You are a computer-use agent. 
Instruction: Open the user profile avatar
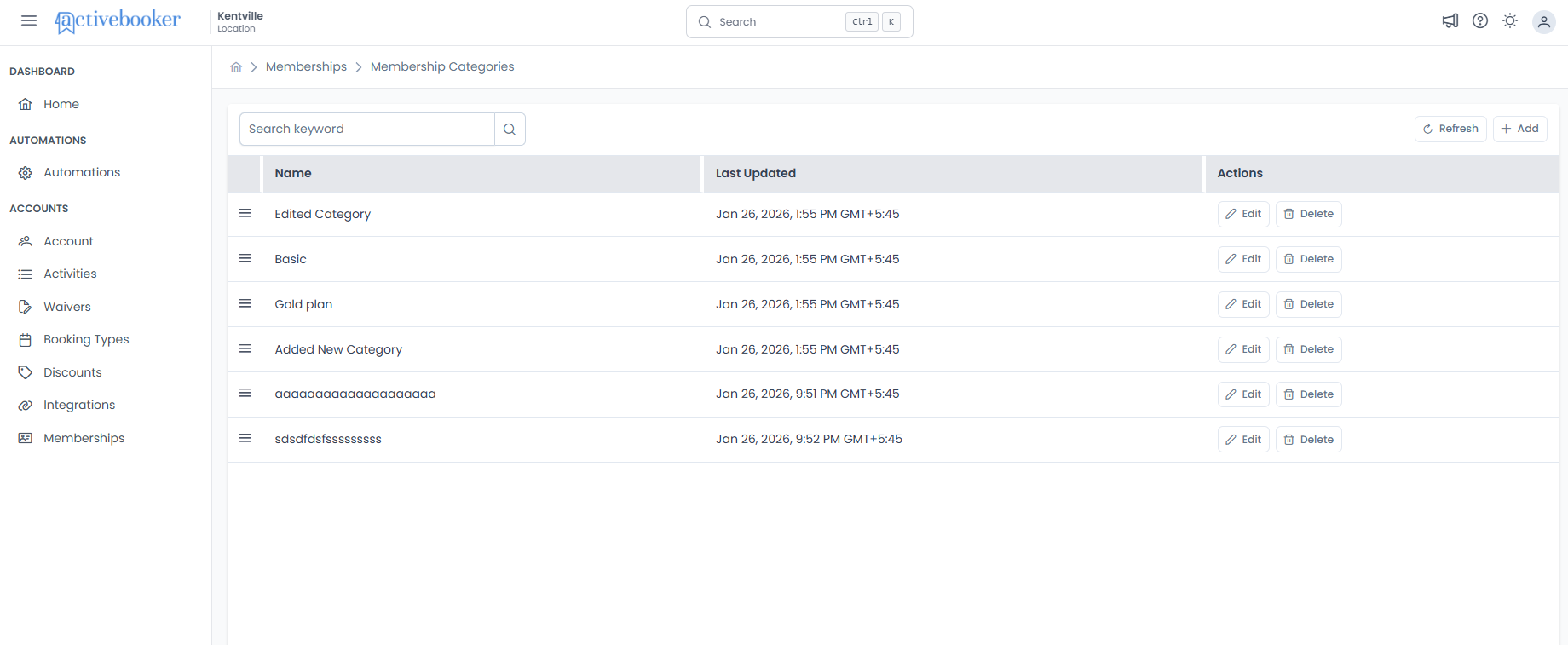pos(1544,22)
